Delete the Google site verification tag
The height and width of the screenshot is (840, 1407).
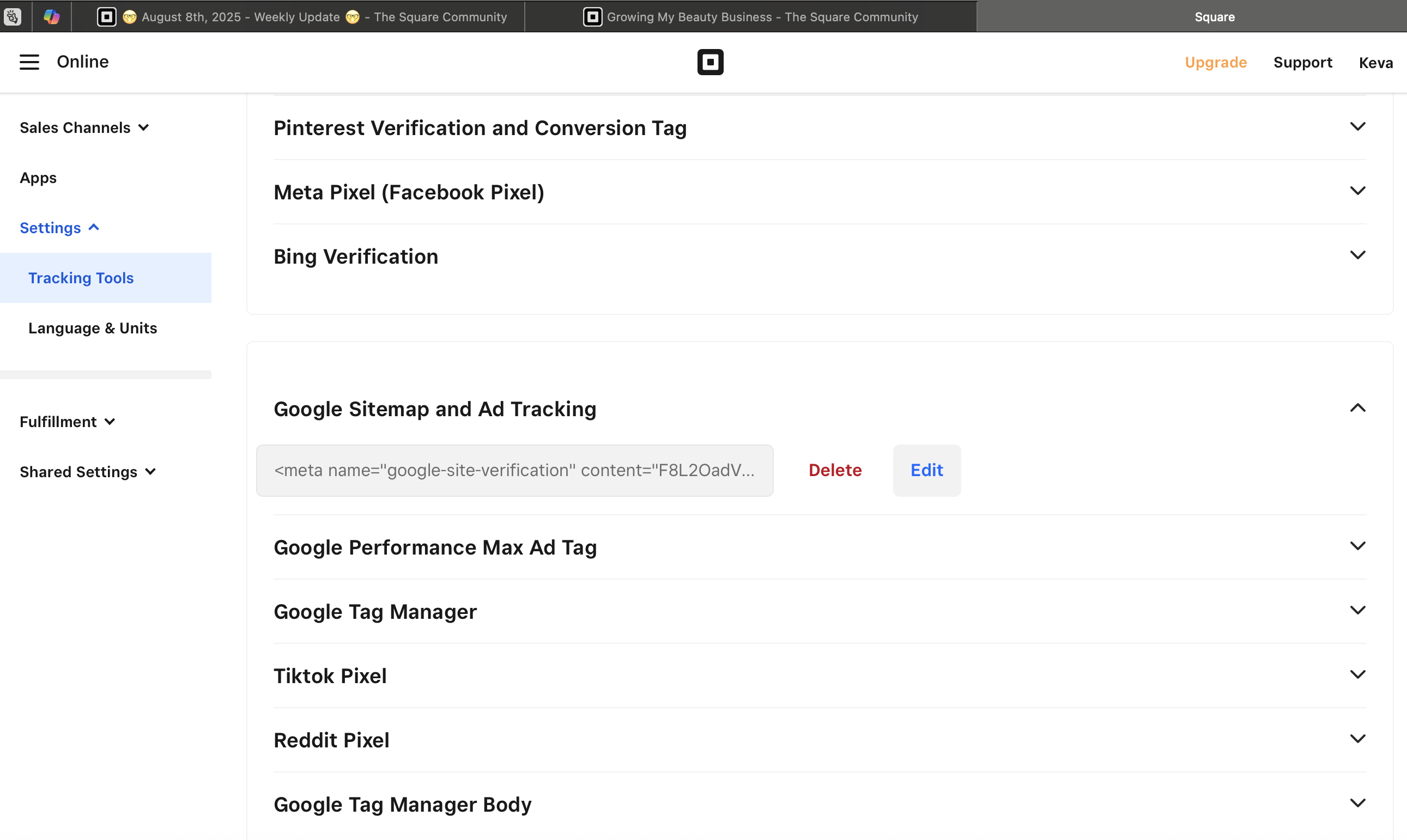point(835,470)
